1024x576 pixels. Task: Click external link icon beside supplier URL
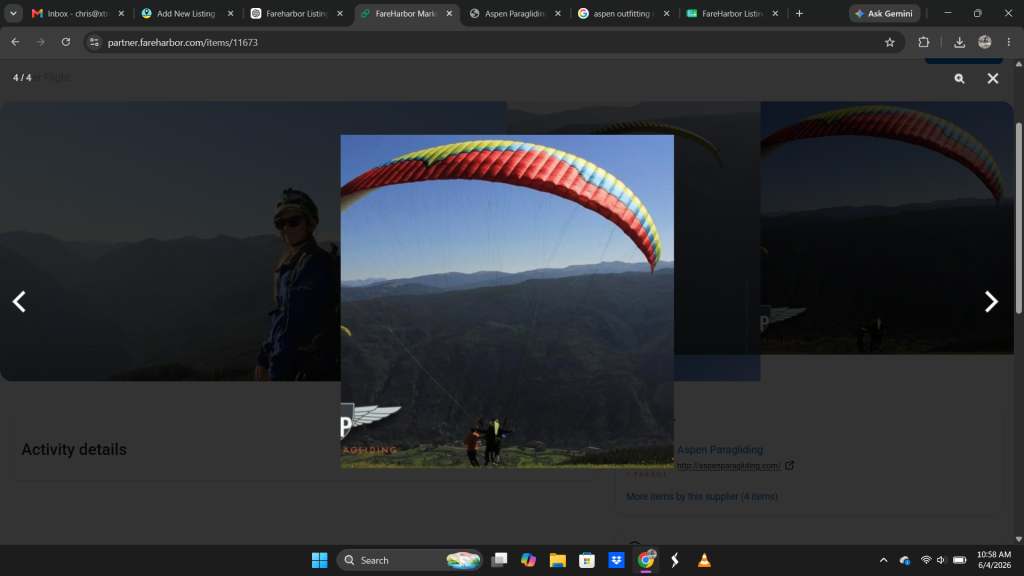790,465
